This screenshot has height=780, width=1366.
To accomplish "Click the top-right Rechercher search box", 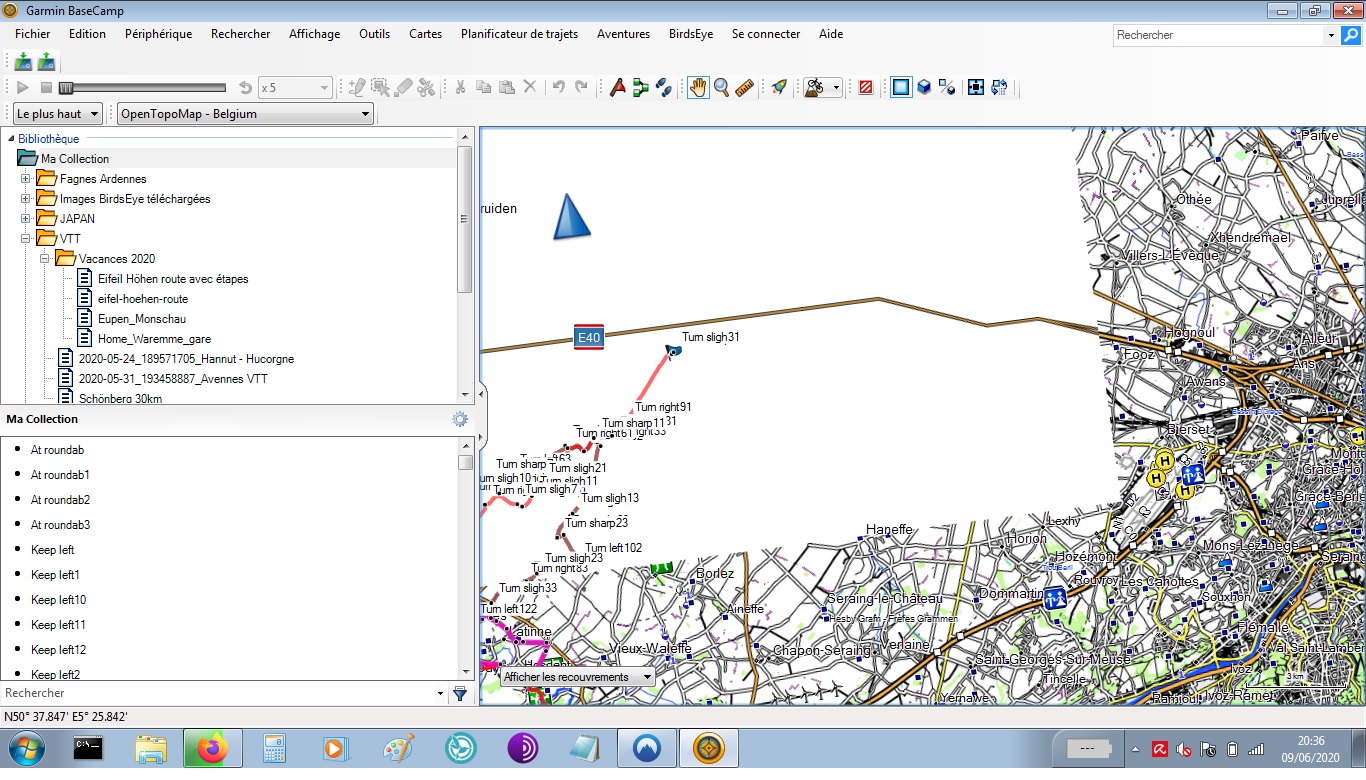I will pos(1217,35).
